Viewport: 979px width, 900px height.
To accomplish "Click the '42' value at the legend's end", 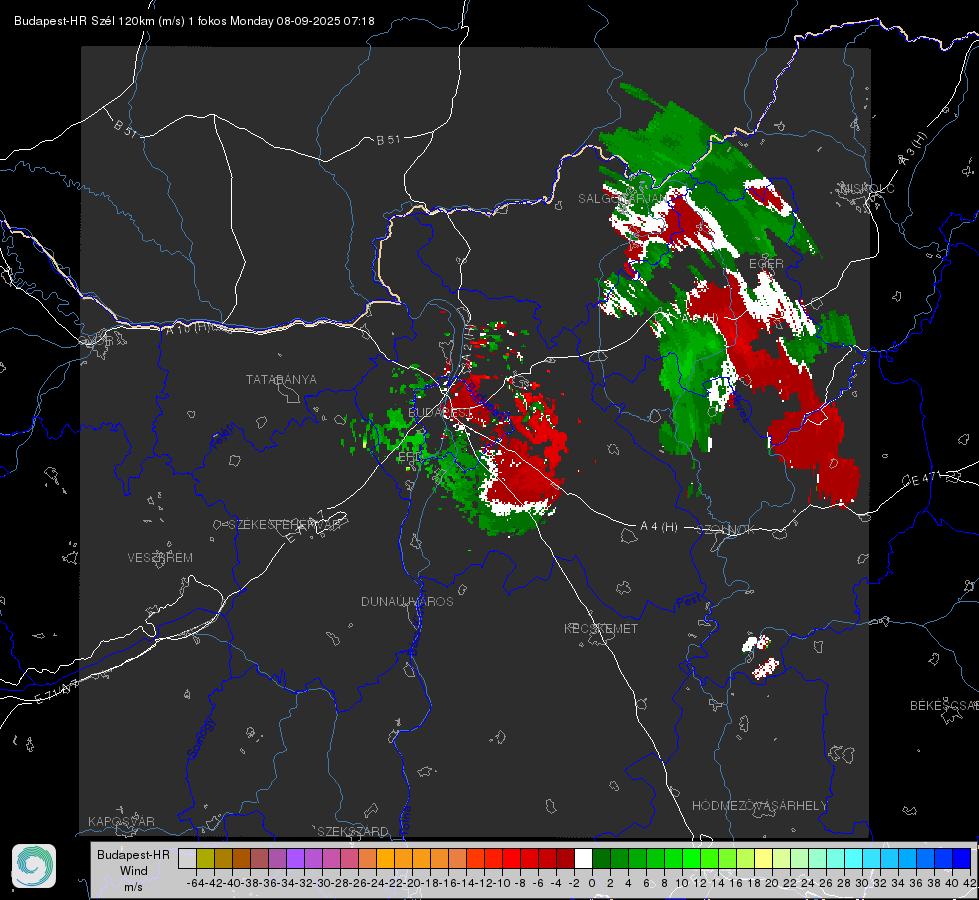I will coord(970,883).
